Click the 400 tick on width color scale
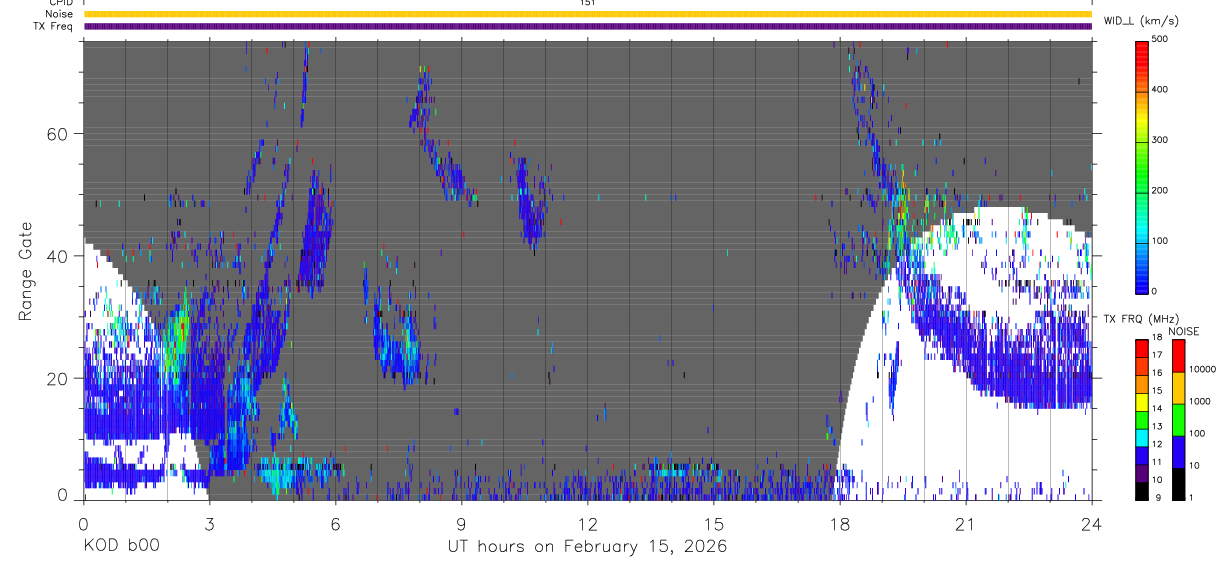 1161,90
